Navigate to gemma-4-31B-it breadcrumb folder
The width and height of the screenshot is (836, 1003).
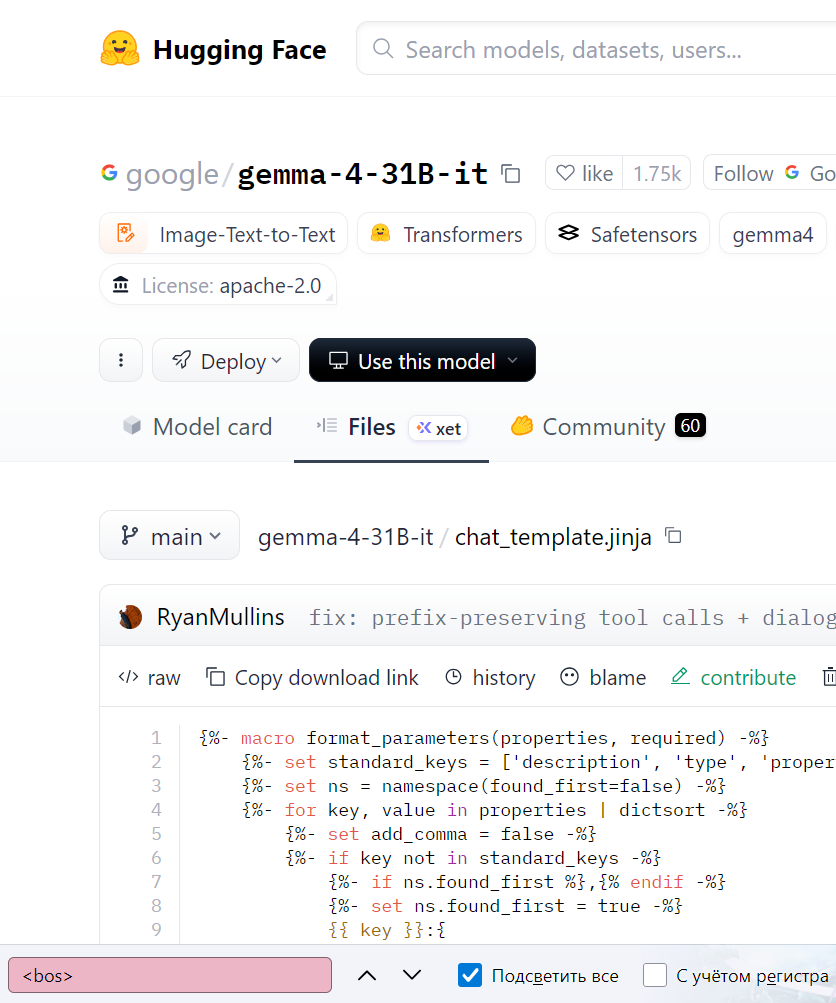(345, 537)
